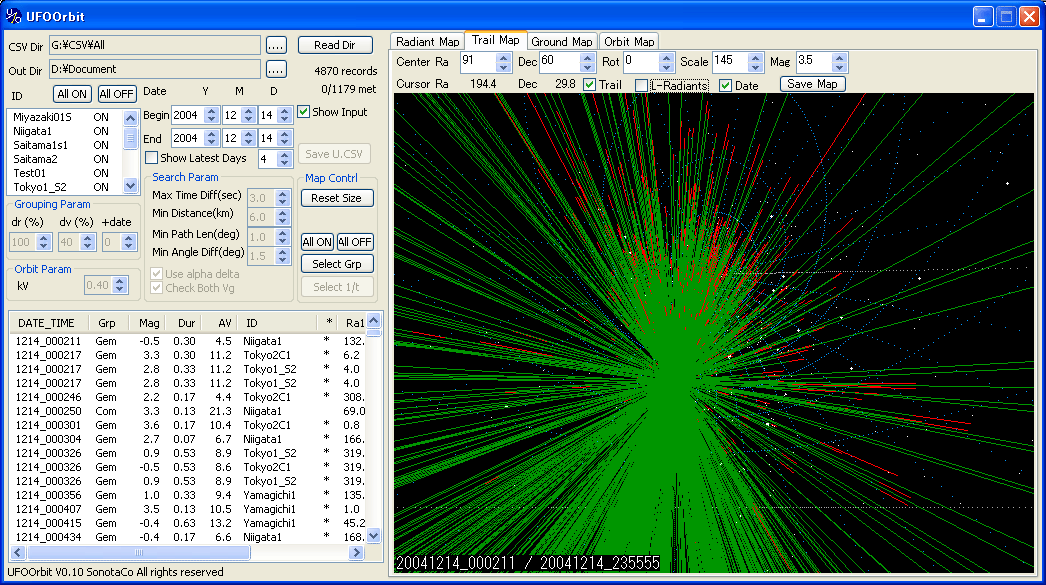Decrease the Scale spinner value
Viewport: 1046px width, 585px height.
757,67
